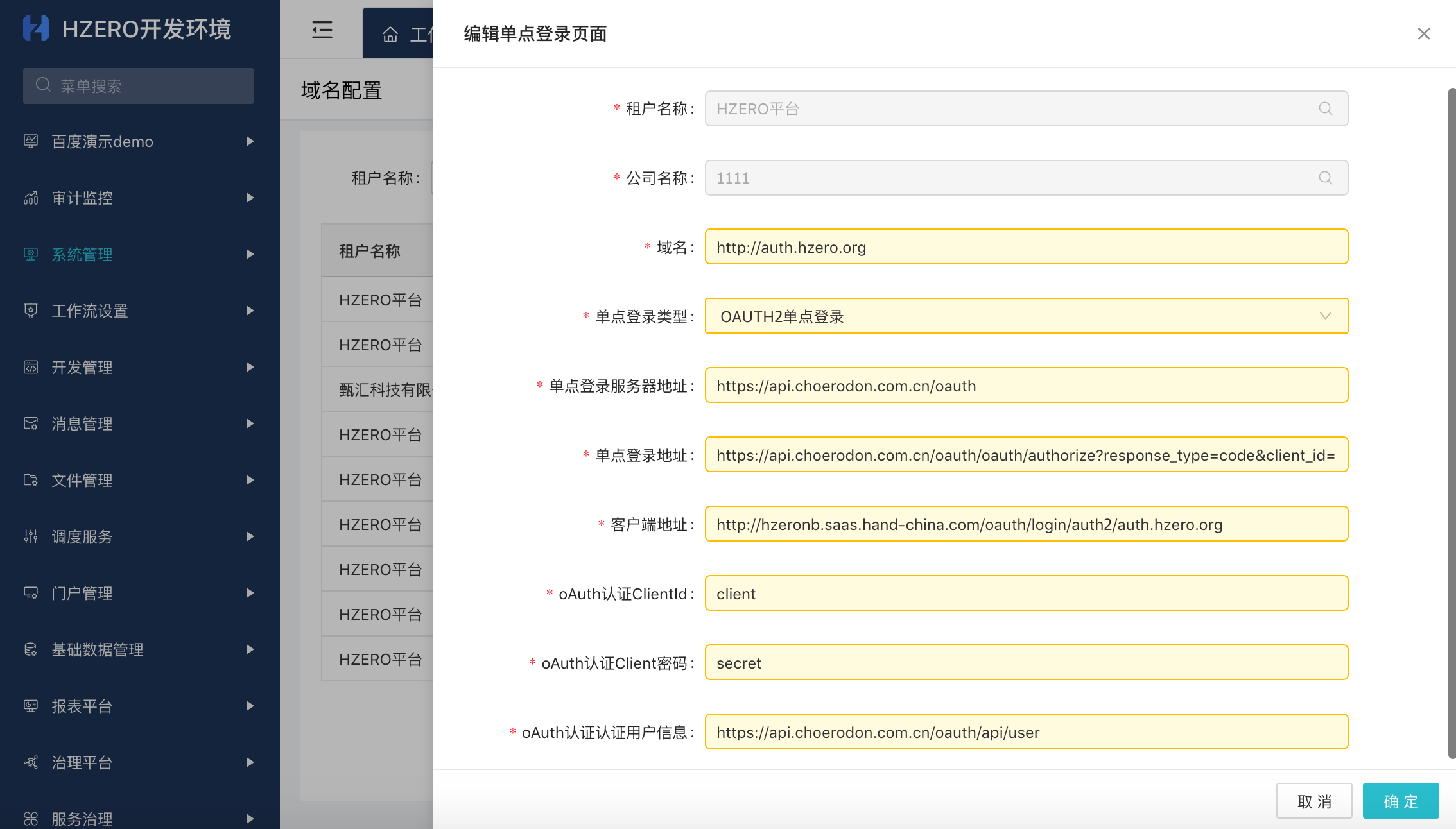Click the 菜单搜索 search box
The height and width of the screenshot is (829, 1456).
click(138, 85)
